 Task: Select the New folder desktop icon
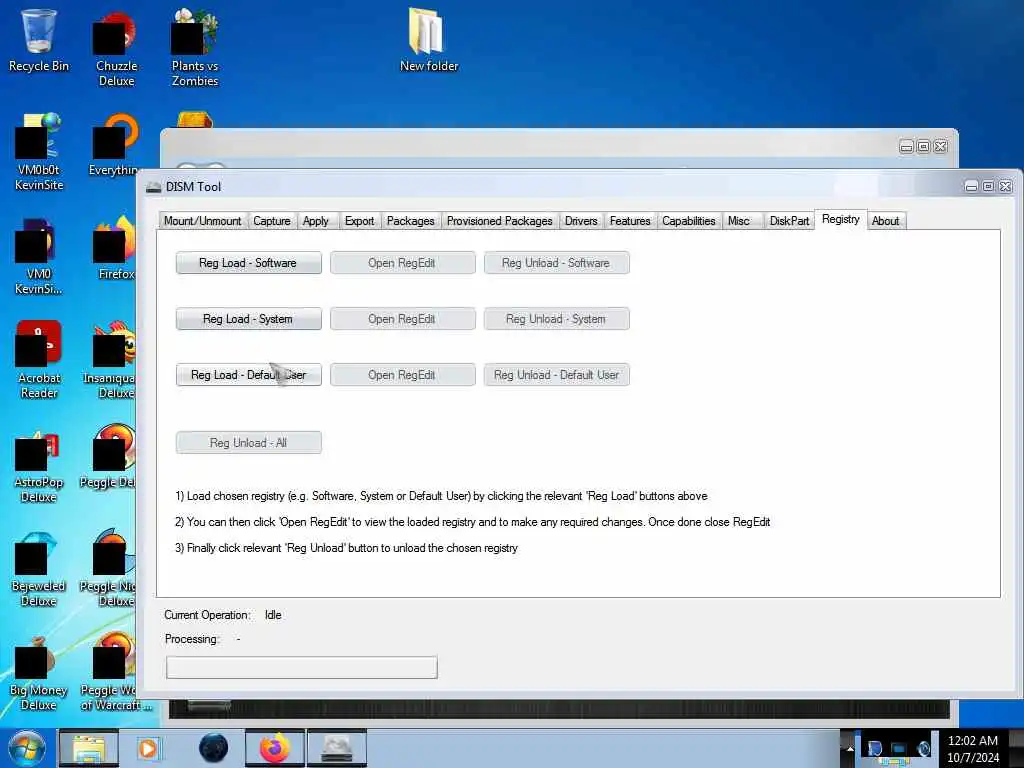pyautogui.click(x=428, y=40)
